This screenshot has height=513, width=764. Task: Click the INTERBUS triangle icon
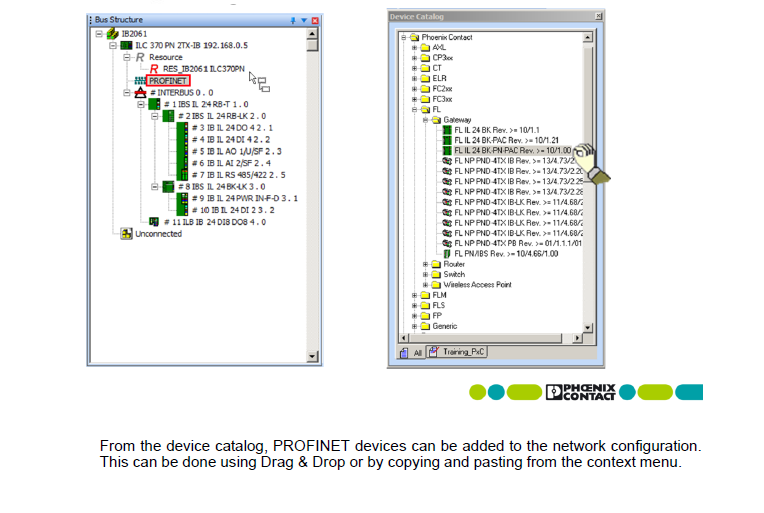[x=140, y=92]
